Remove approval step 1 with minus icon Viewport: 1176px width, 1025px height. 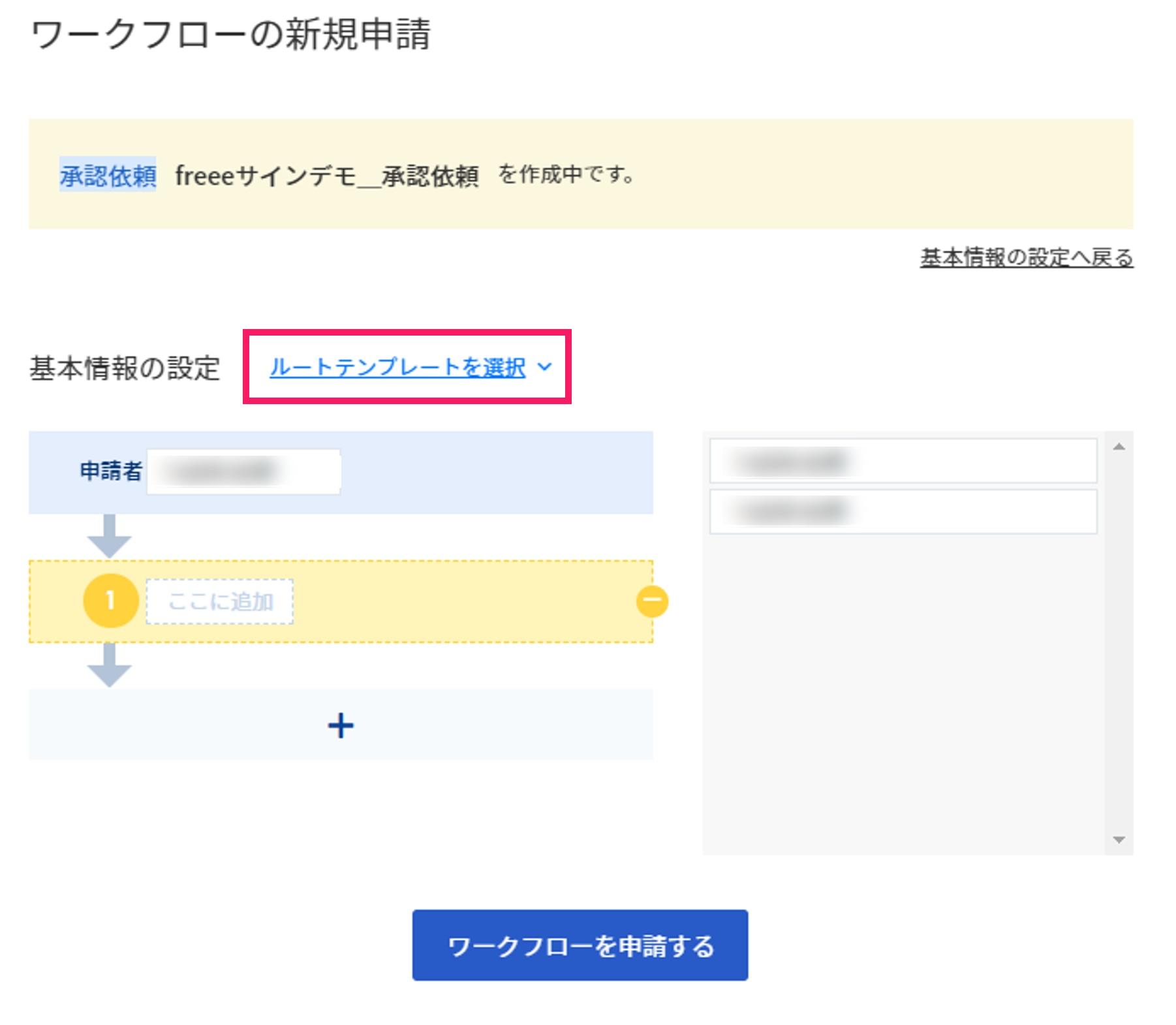pos(652,601)
